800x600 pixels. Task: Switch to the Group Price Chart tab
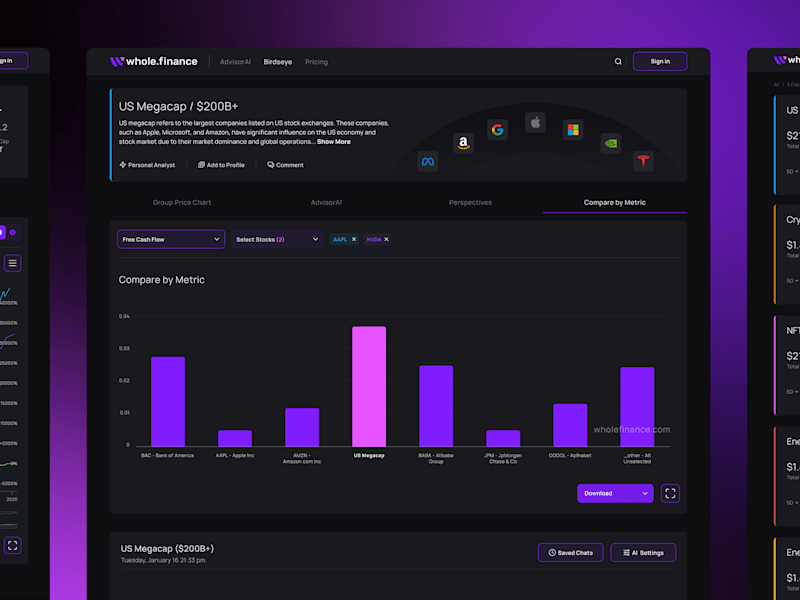[182, 203]
